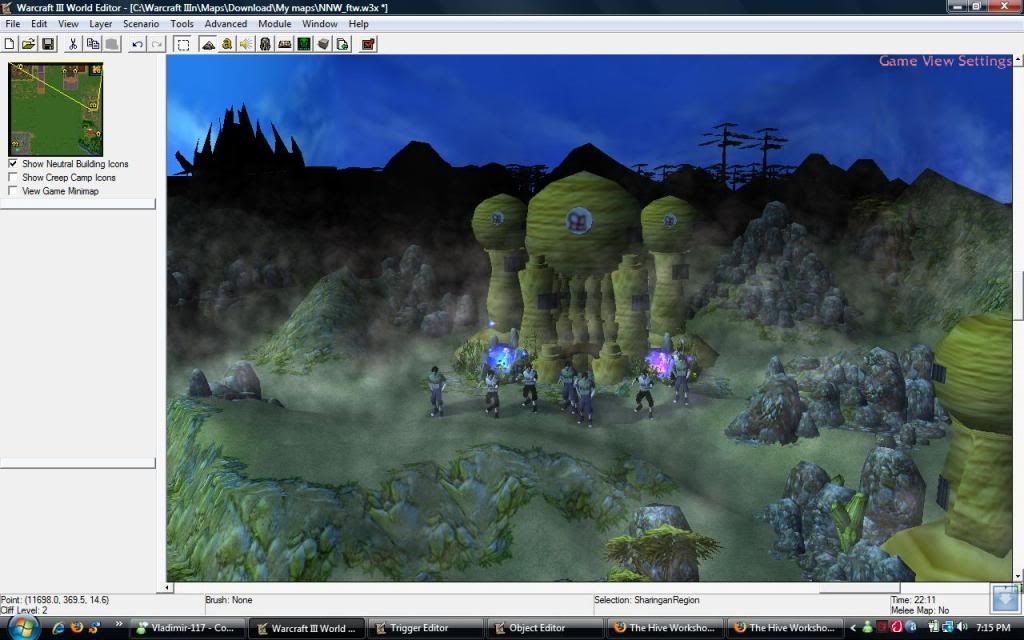Viewport: 1024px width, 640px height.
Task: Click the 'Selection: SharinganRegion' status text
Action: click(647, 600)
